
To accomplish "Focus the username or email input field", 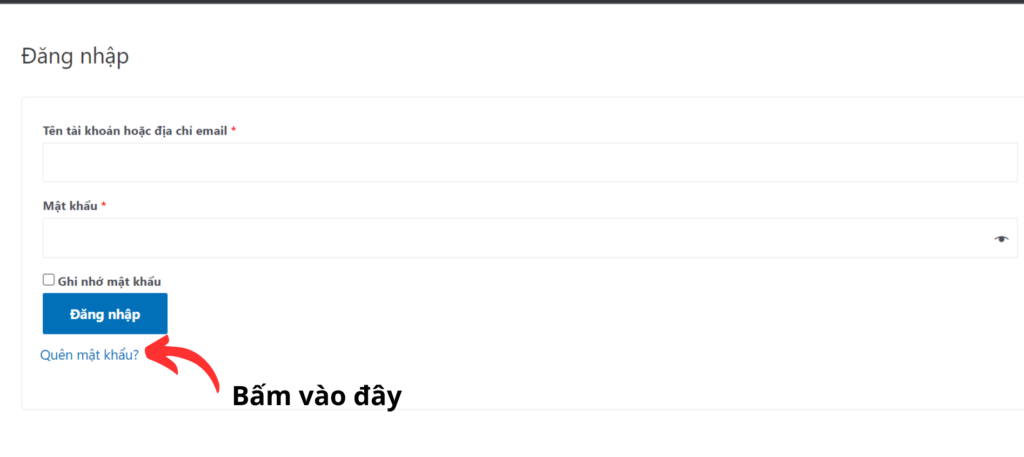I will coord(530,162).
